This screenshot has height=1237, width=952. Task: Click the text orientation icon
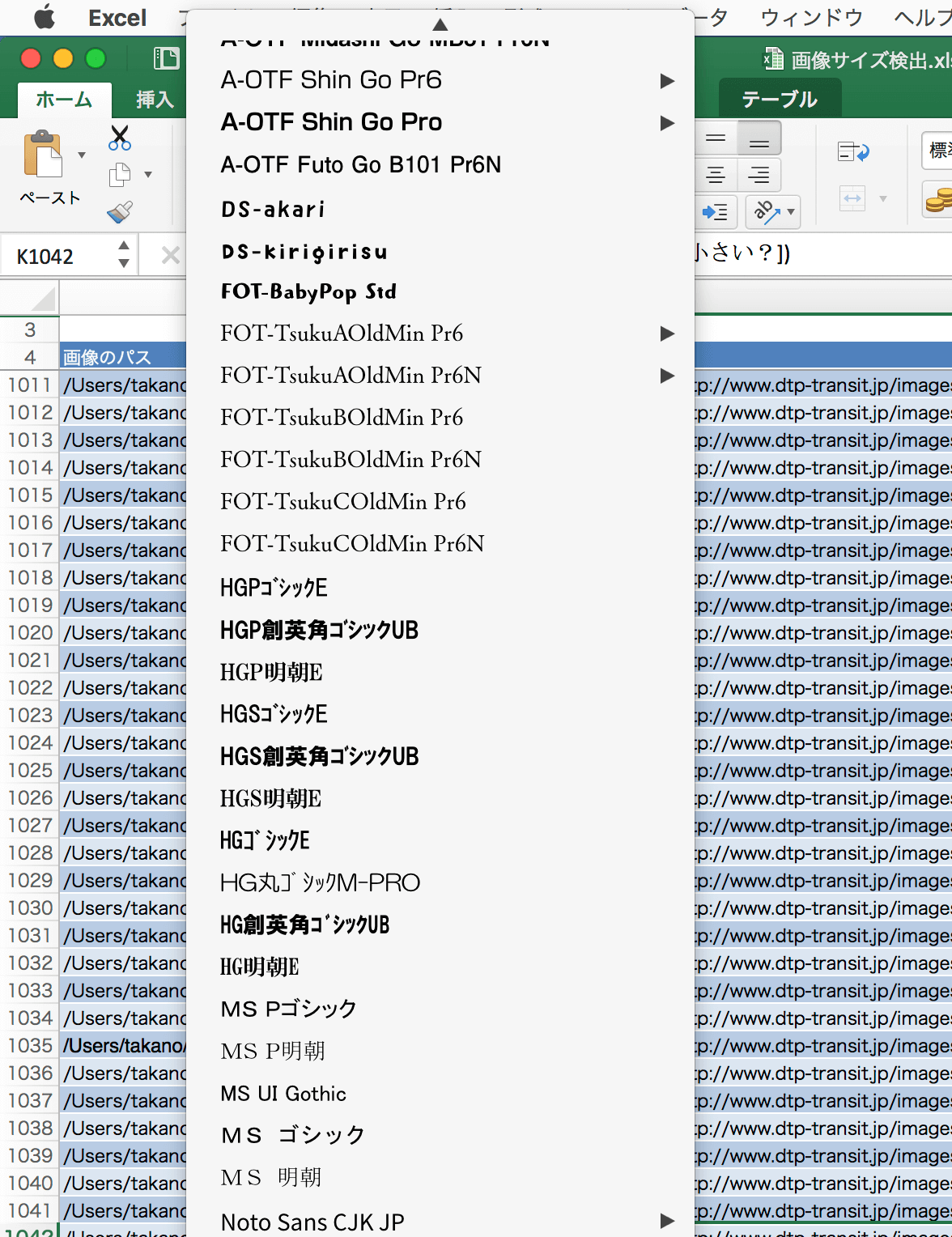(766, 212)
